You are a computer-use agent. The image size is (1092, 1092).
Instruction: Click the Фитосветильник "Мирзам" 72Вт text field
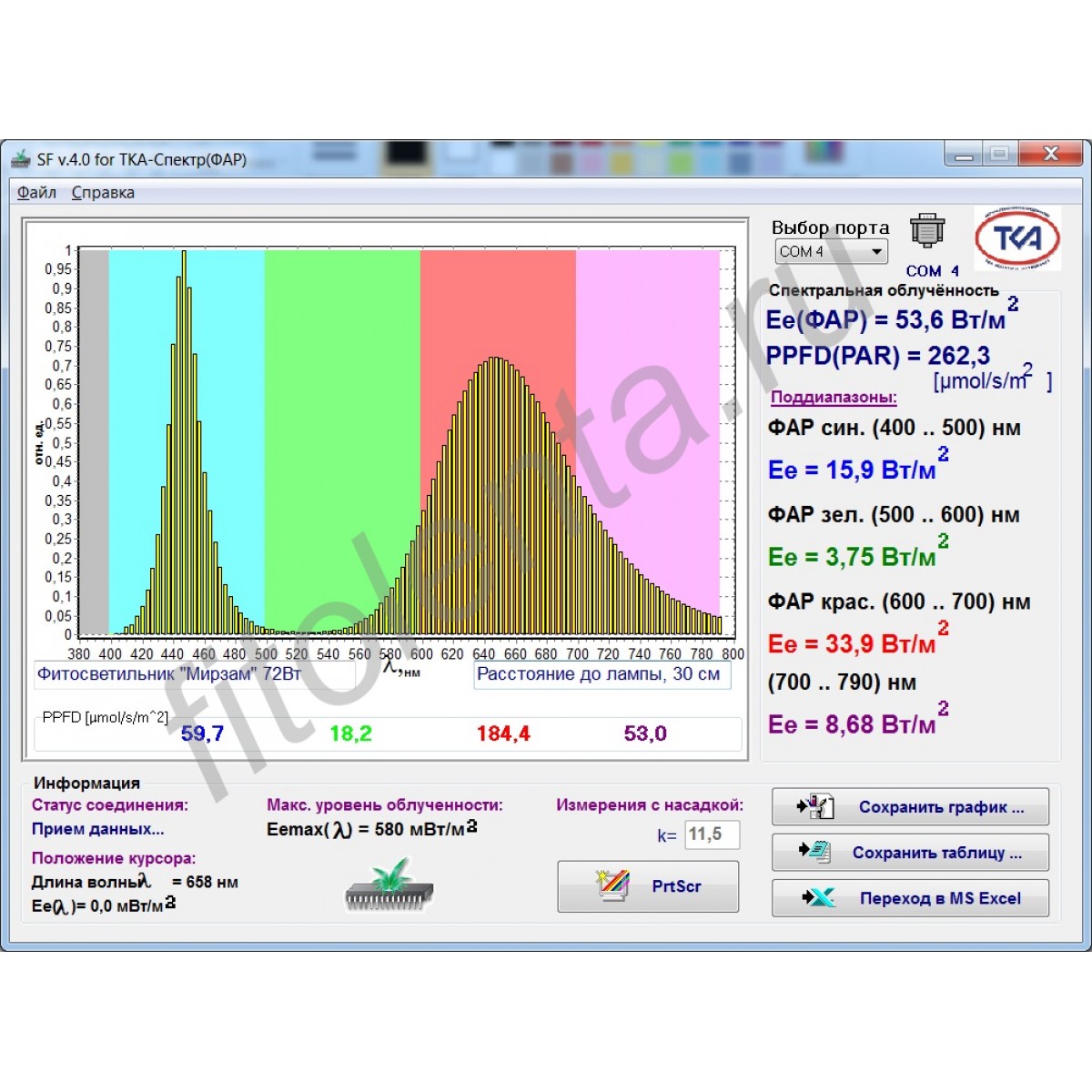pos(194,675)
